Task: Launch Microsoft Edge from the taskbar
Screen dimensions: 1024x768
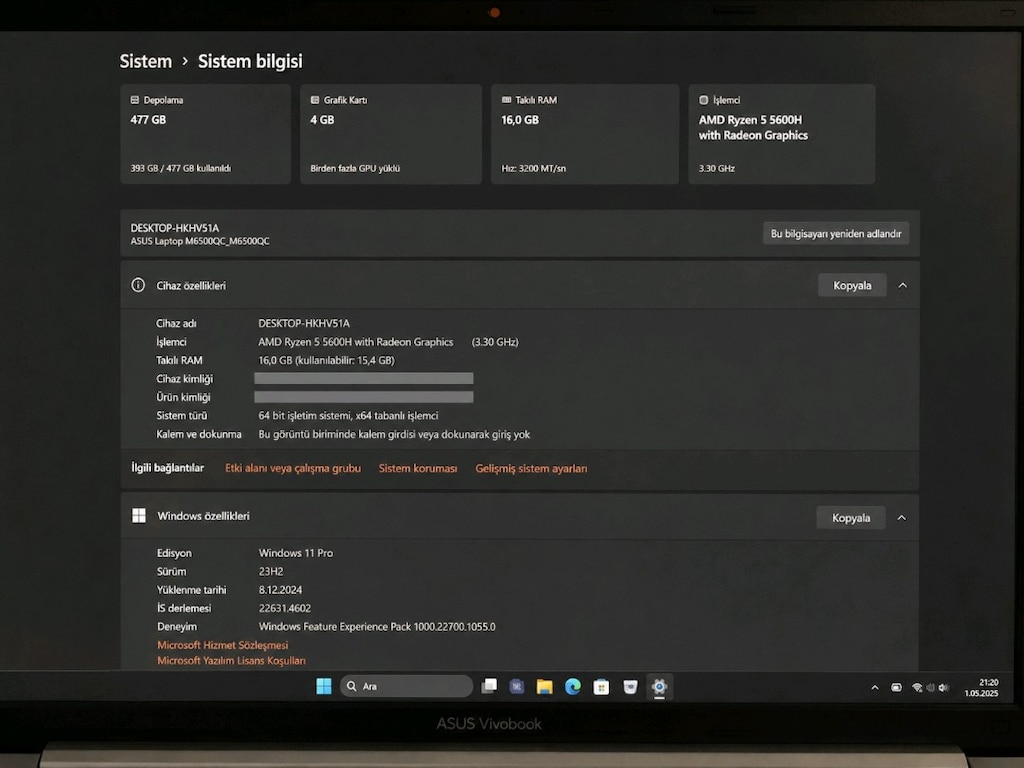Action: (x=573, y=686)
